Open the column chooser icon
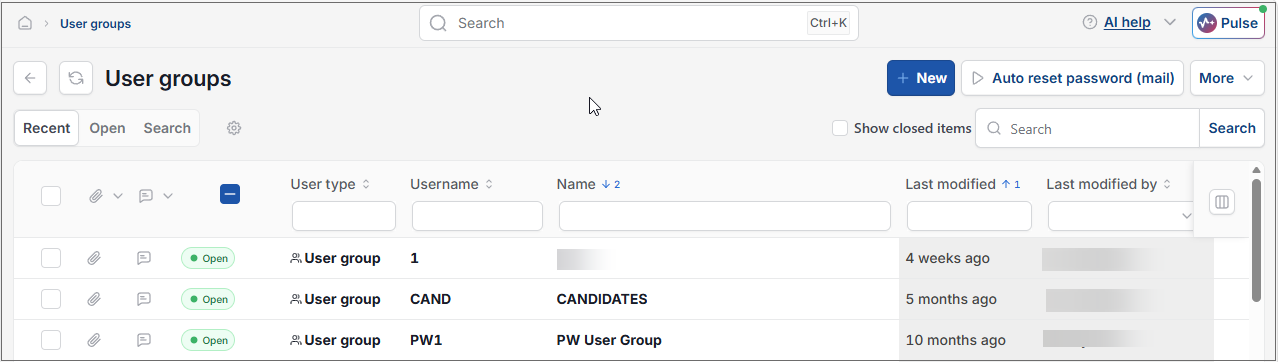This screenshot has height=362, width=1278. coord(1221,202)
